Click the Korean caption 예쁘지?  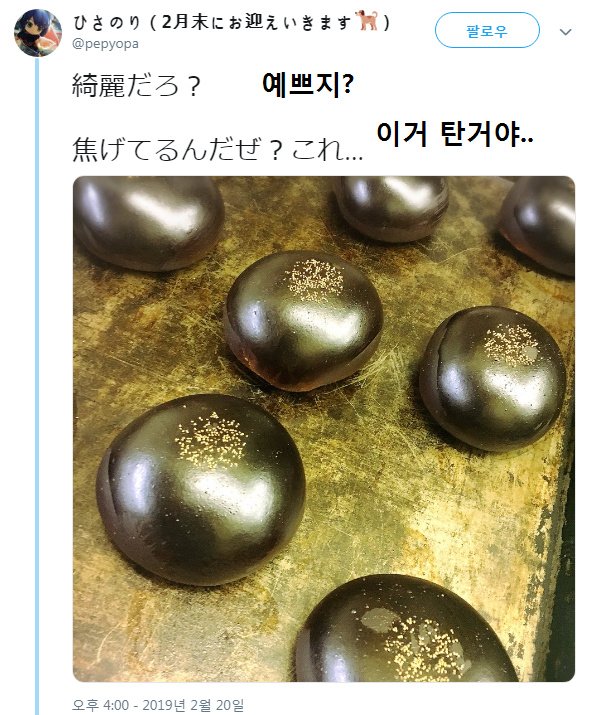click(308, 84)
